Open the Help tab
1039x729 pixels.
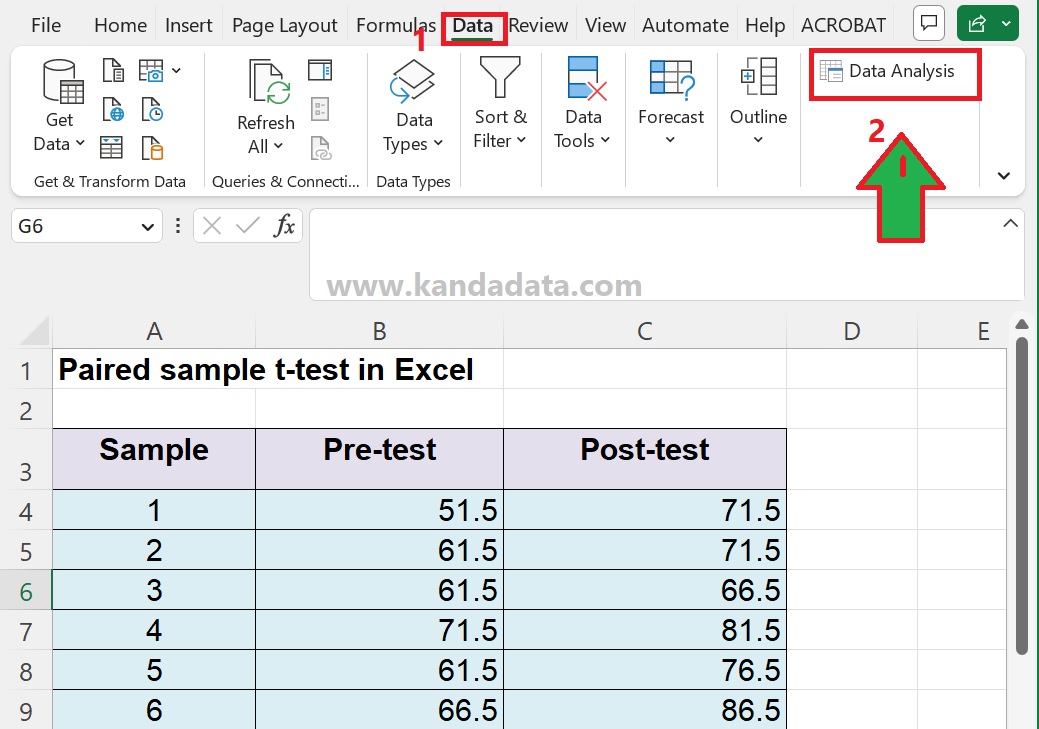tap(765, 26)
